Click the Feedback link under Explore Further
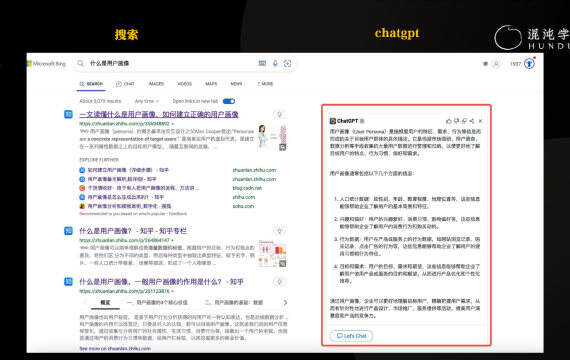Viewport: 570px width, 360px height. 178,214
